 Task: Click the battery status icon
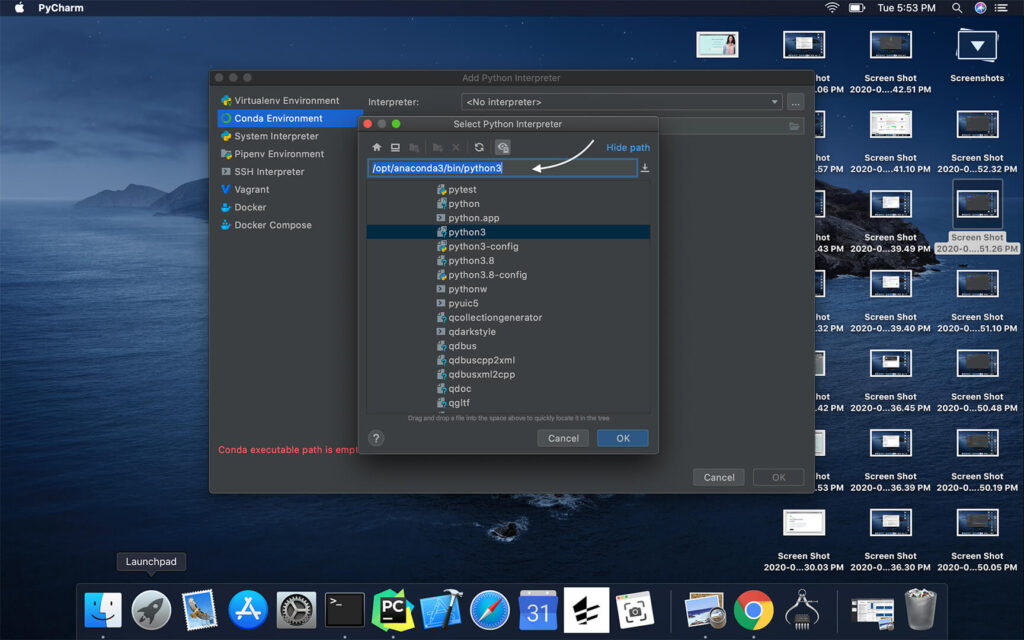(857, 8)
